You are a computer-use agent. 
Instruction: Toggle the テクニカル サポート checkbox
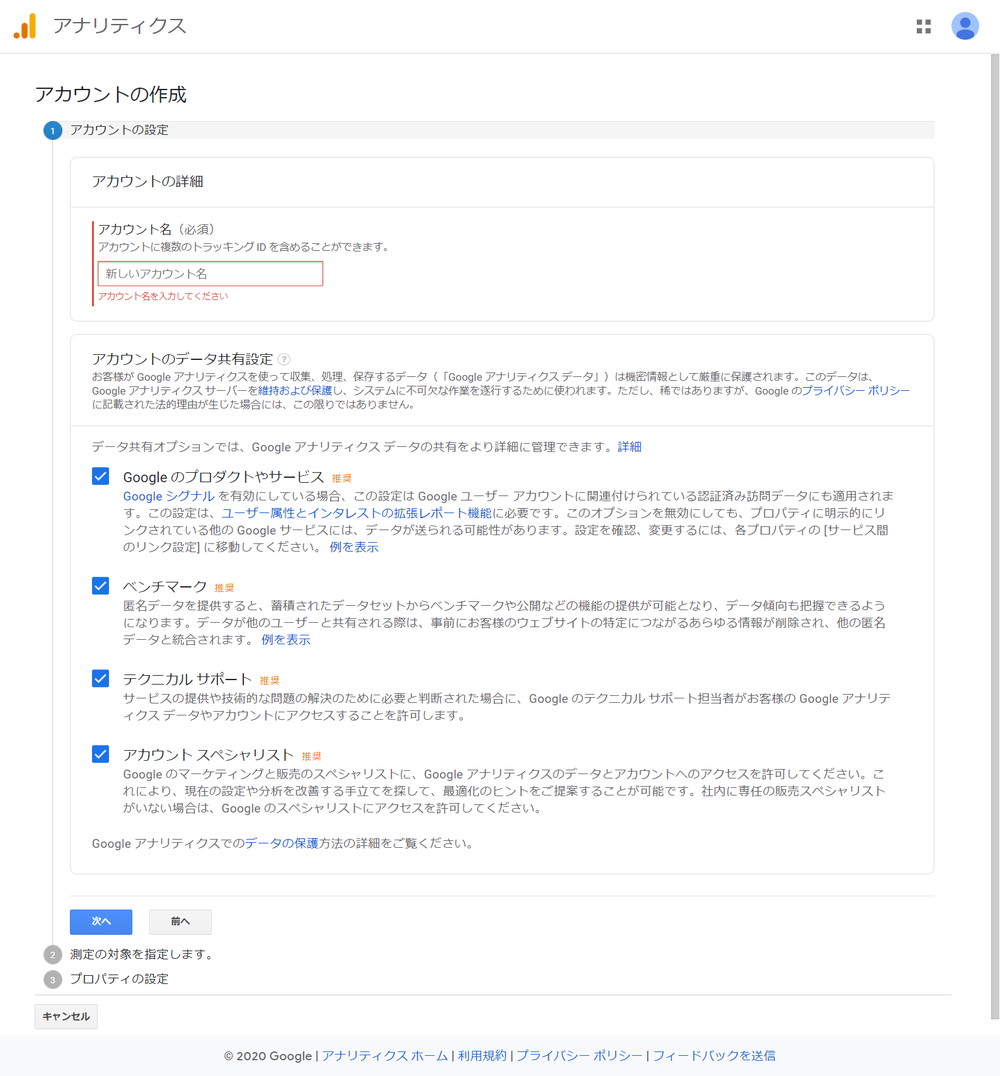click(x=100, y=678)
